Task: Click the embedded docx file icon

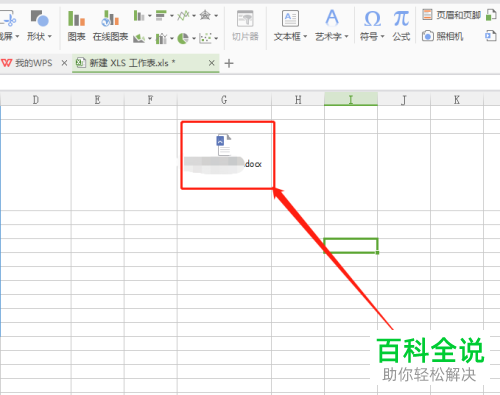Action: tap(224, 145)
